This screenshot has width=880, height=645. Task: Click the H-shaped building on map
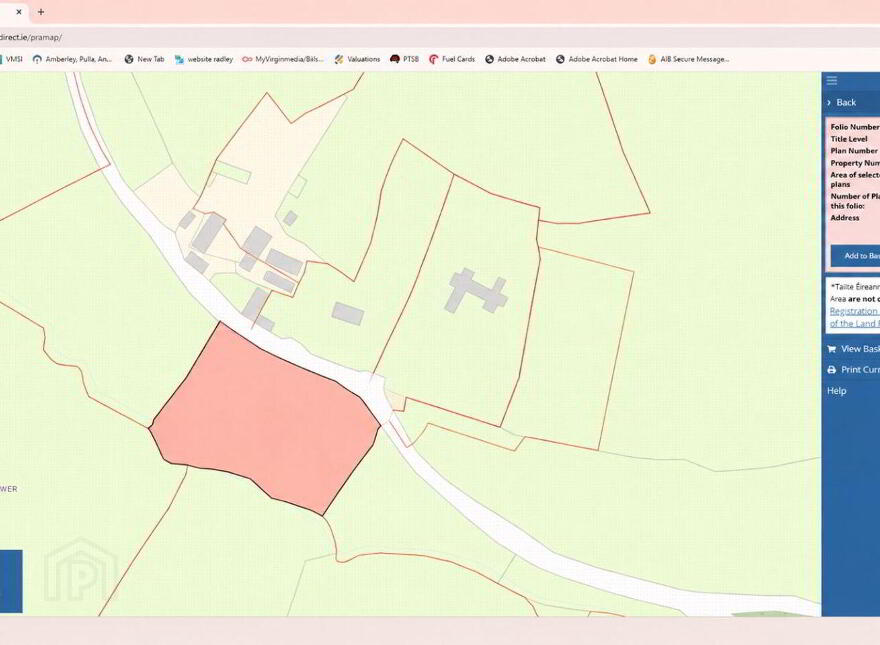[476, 291]
